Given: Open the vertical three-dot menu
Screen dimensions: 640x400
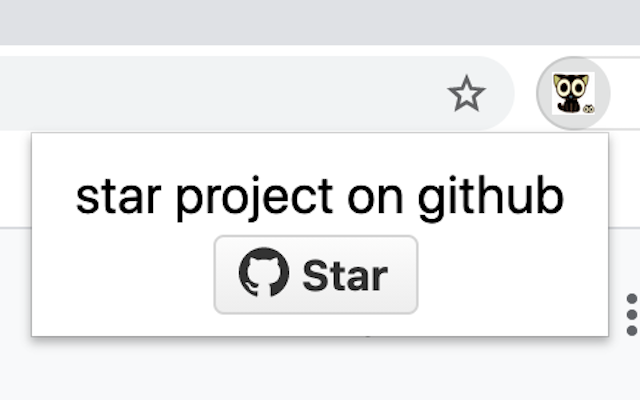Looking at the screenshot, I should (632, 315).
